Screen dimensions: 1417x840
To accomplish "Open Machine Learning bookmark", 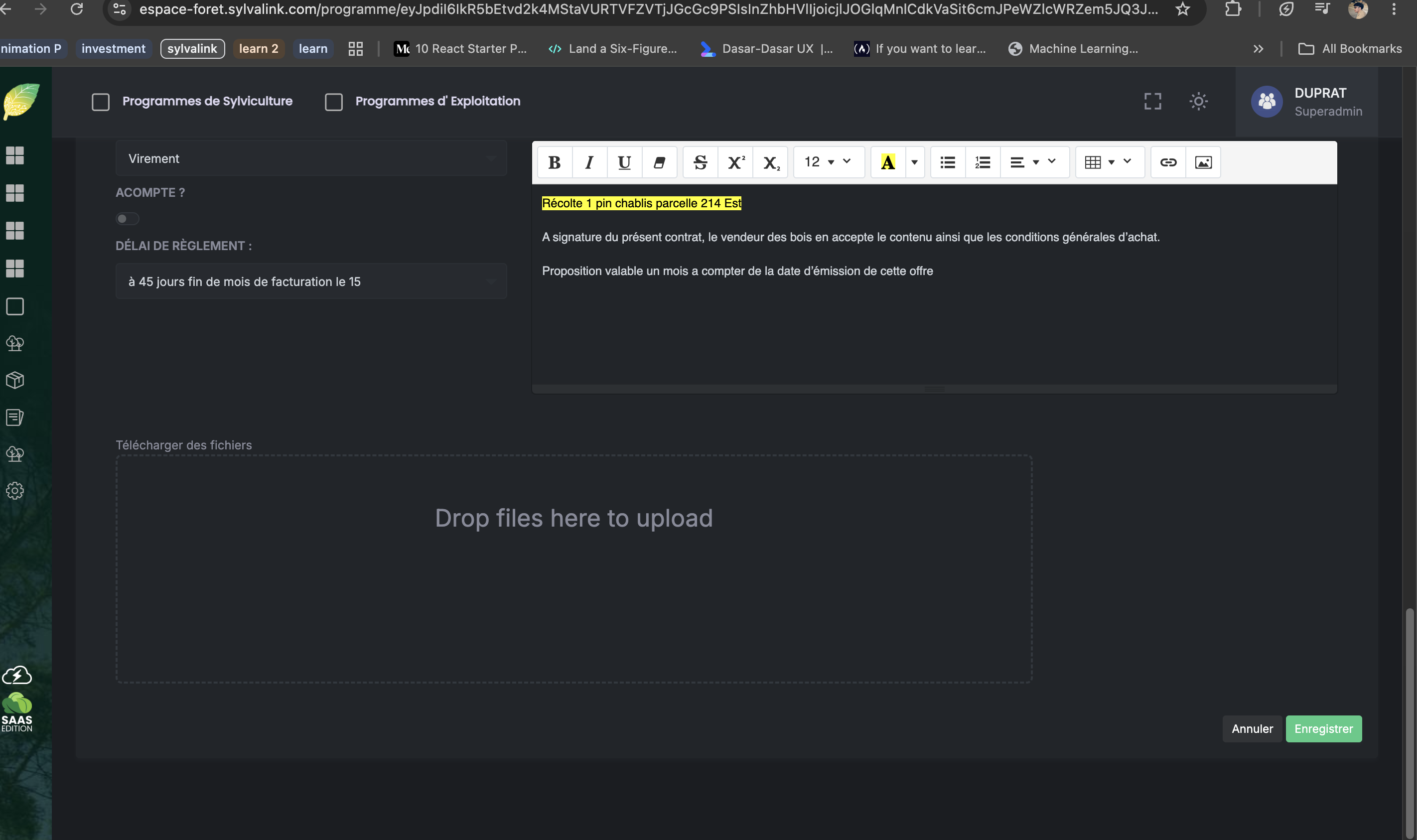I will pyautogui.click(x=1074, y=49).
